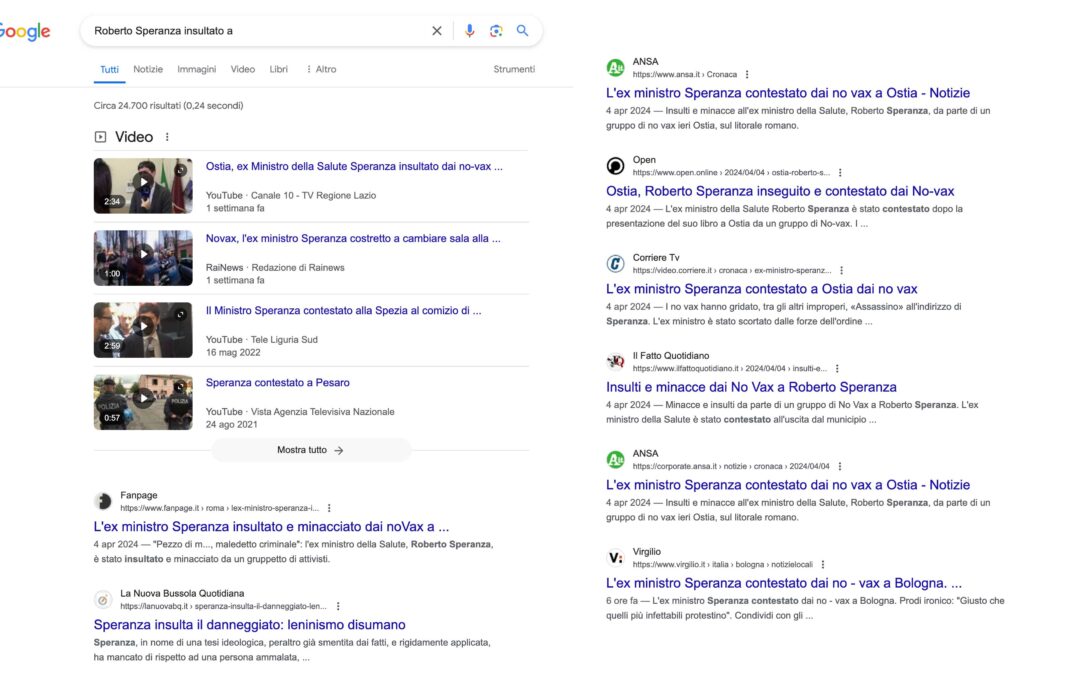Click La Nuova Bussola Quotidiana favicon
This screenshot has height=675, width=1080.
pyautogui.click(x=103, y=600)
